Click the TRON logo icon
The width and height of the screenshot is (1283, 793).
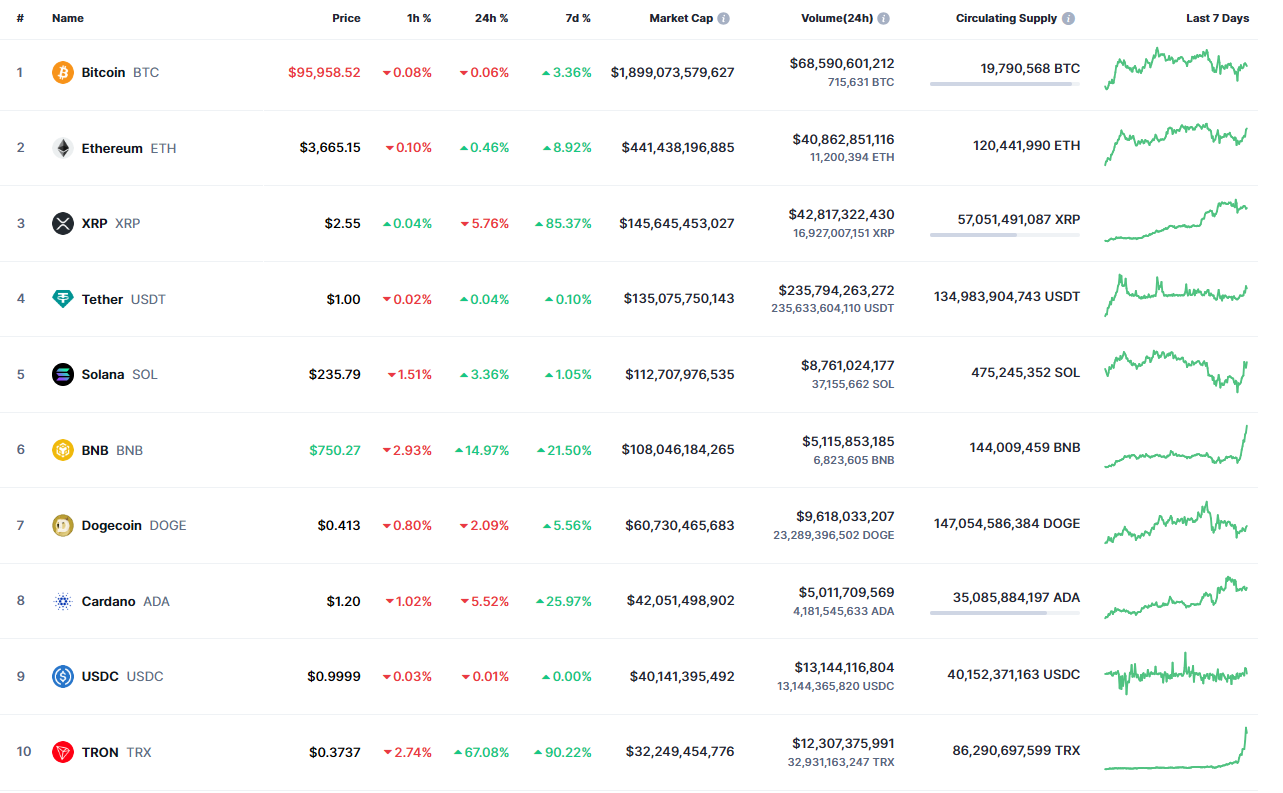point(63,752)
